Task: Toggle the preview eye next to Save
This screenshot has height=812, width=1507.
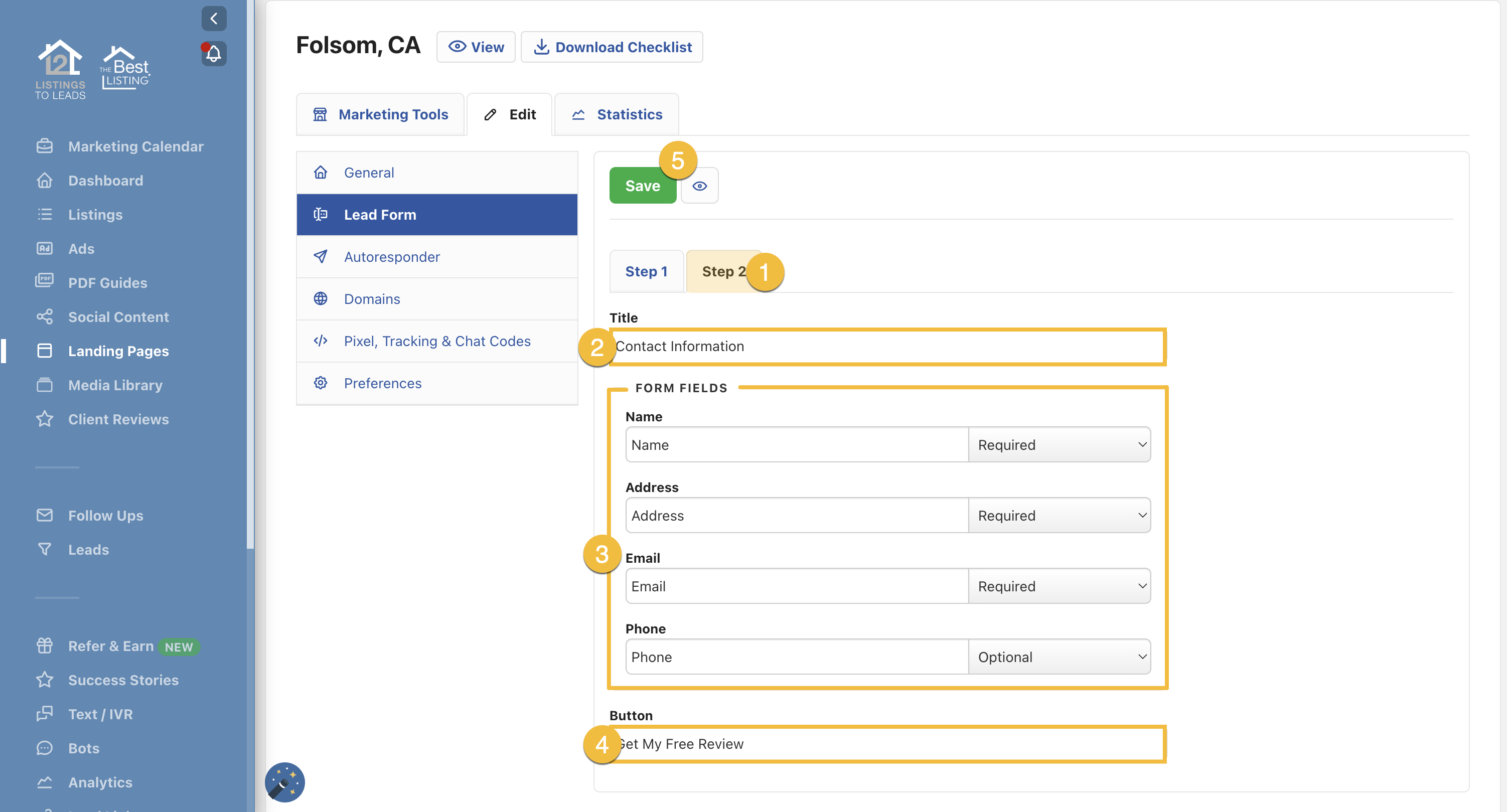Action: [x=699, y=186]
